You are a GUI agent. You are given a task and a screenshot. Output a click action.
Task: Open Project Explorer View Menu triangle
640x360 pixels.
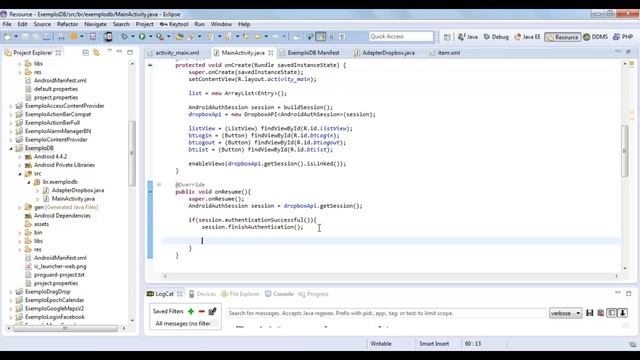point(109,52)
